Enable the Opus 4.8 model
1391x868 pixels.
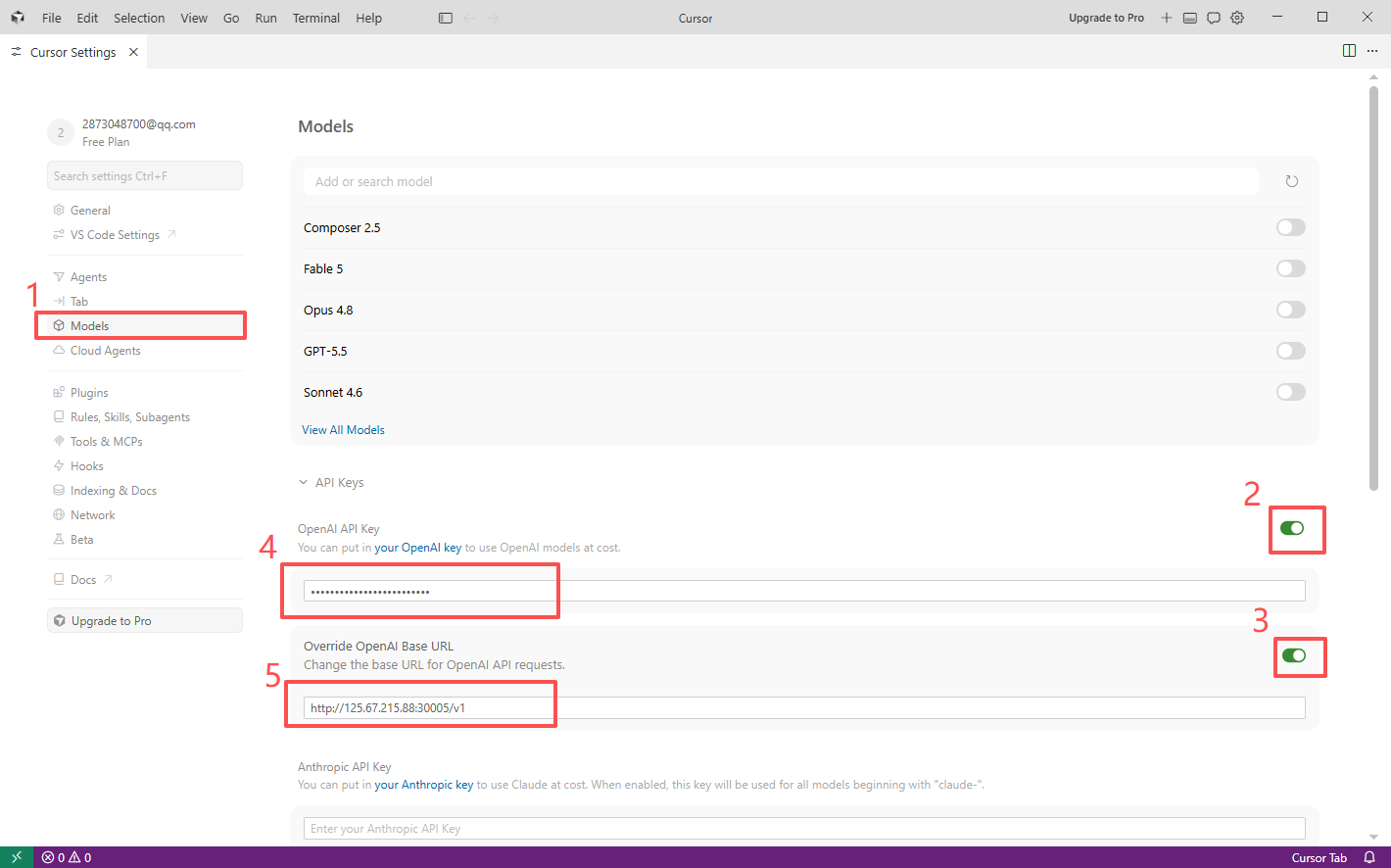[x=1291, y=310]
